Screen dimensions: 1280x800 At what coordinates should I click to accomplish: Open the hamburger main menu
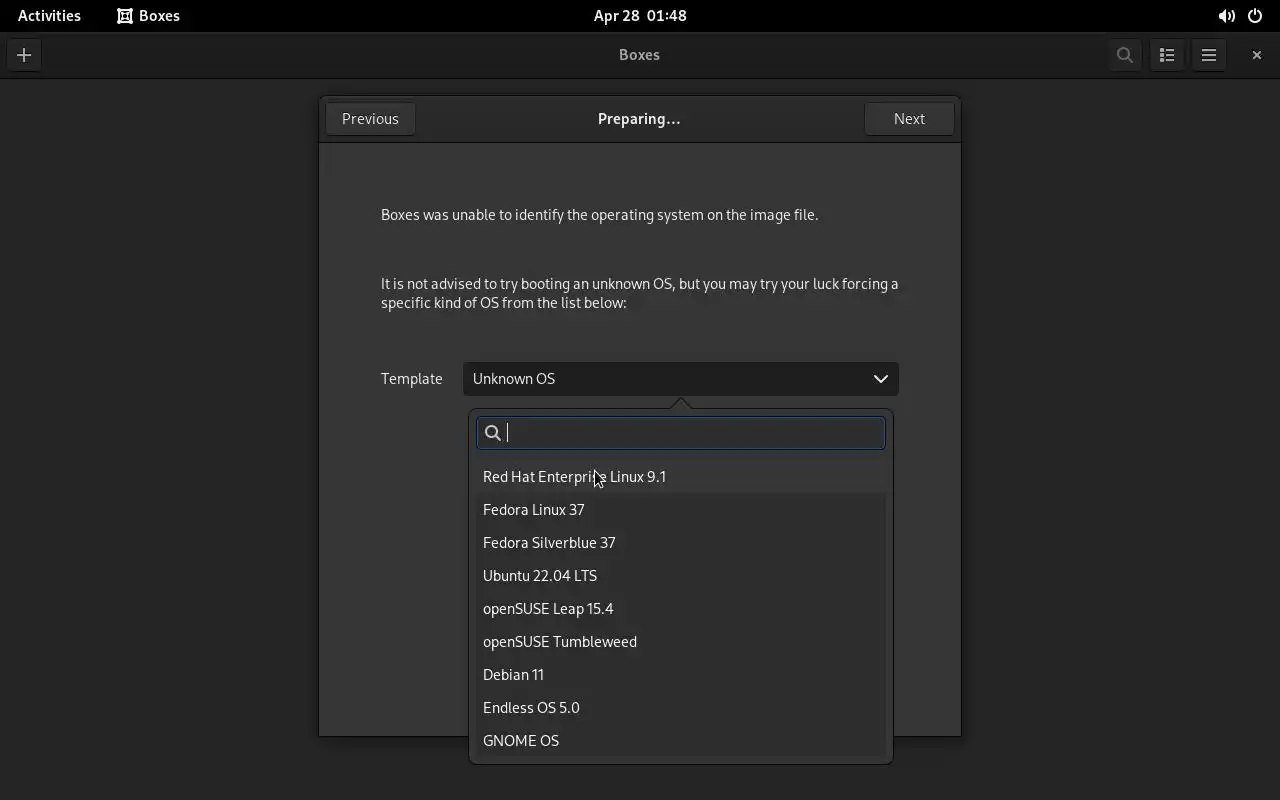(1209, 55)
